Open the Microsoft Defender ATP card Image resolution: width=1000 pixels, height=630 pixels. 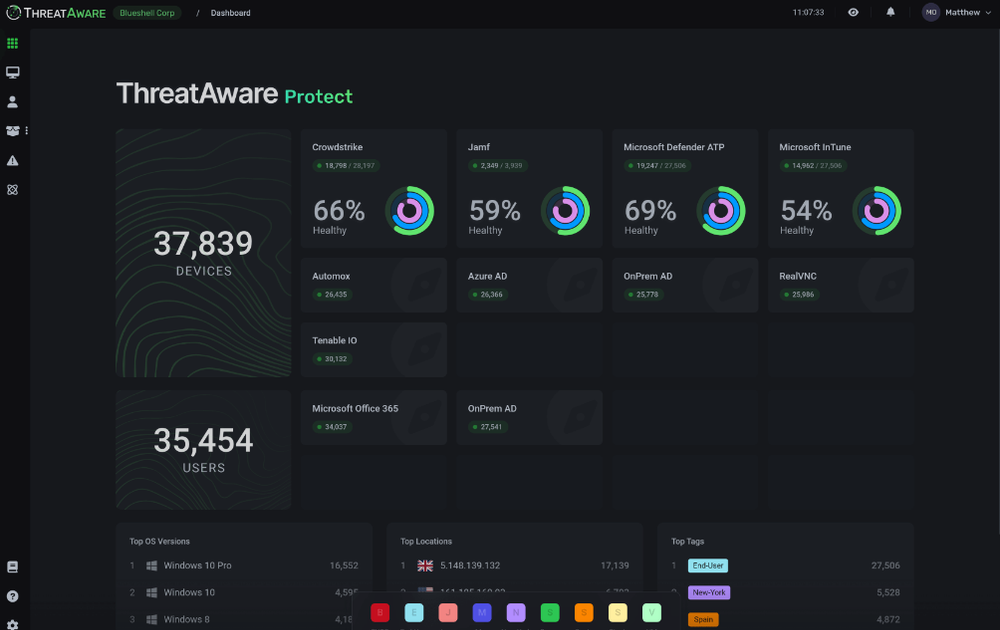pos(685,189)
